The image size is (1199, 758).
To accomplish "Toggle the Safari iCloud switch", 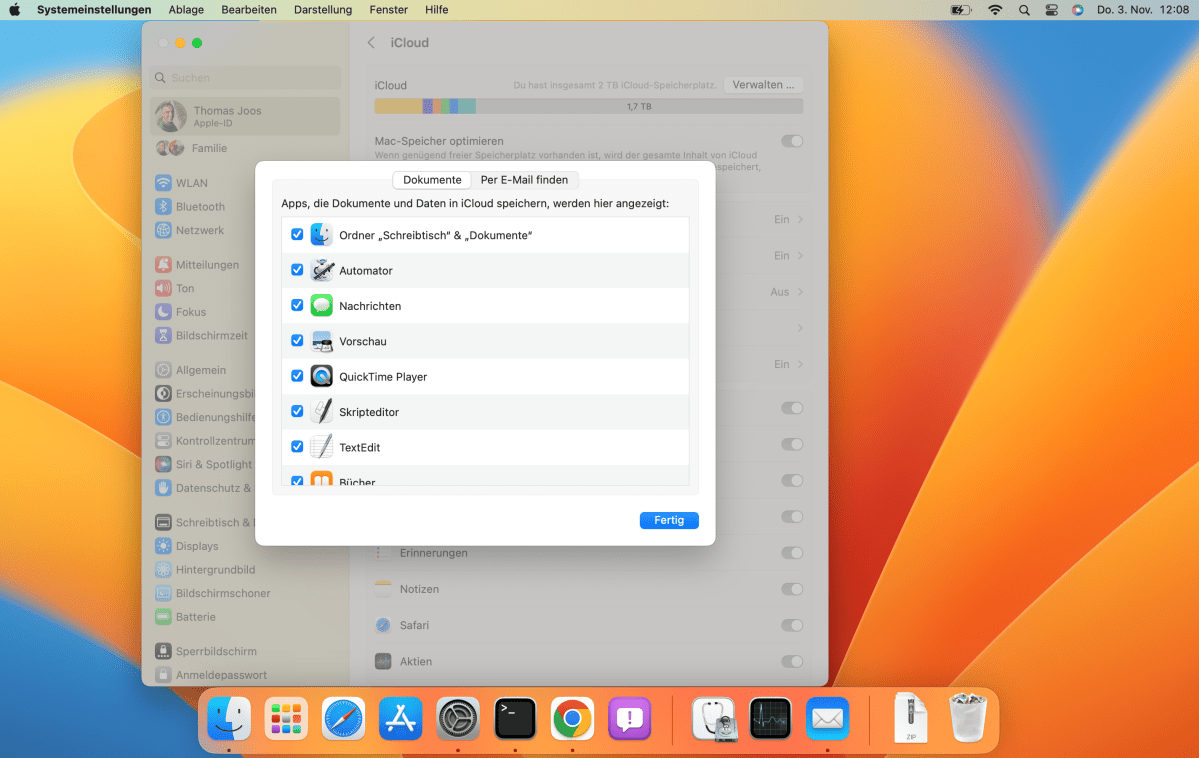I will click(x=791, y=625).
